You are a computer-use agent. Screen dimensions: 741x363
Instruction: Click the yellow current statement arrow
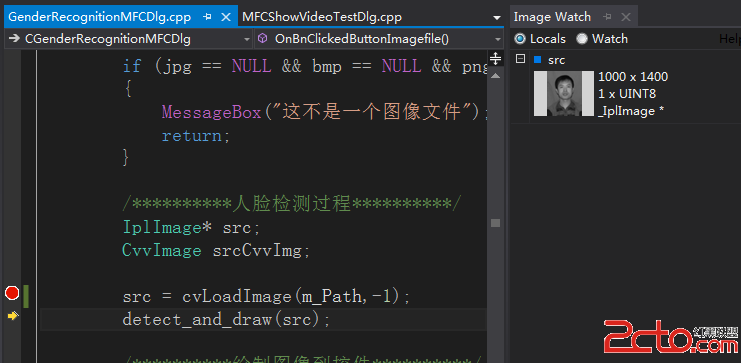click(x=13, y=316)
